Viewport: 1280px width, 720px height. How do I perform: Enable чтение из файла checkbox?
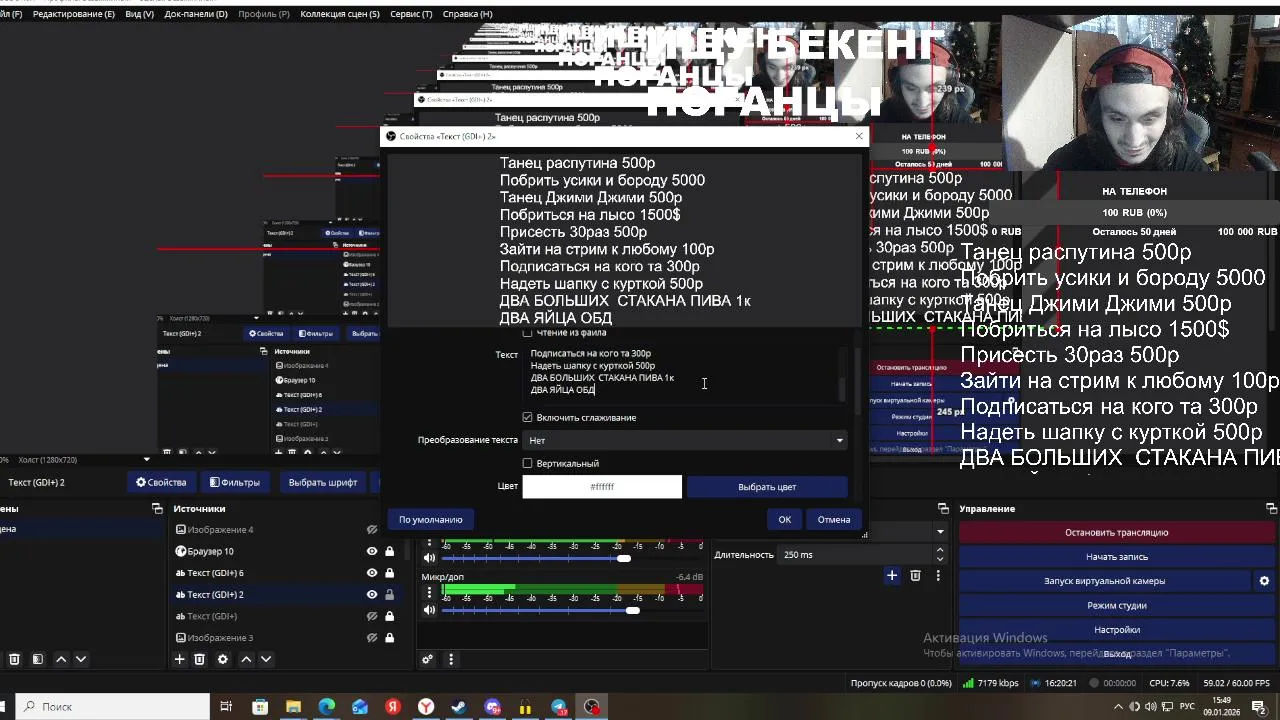528,332
